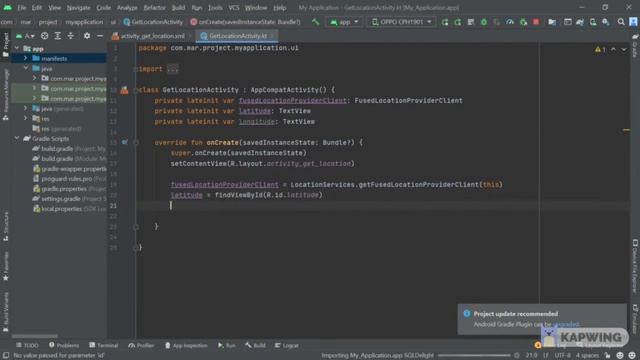Open Project panel settings gear
Viewport: 640px width, 360px height.
pos(87,36)
